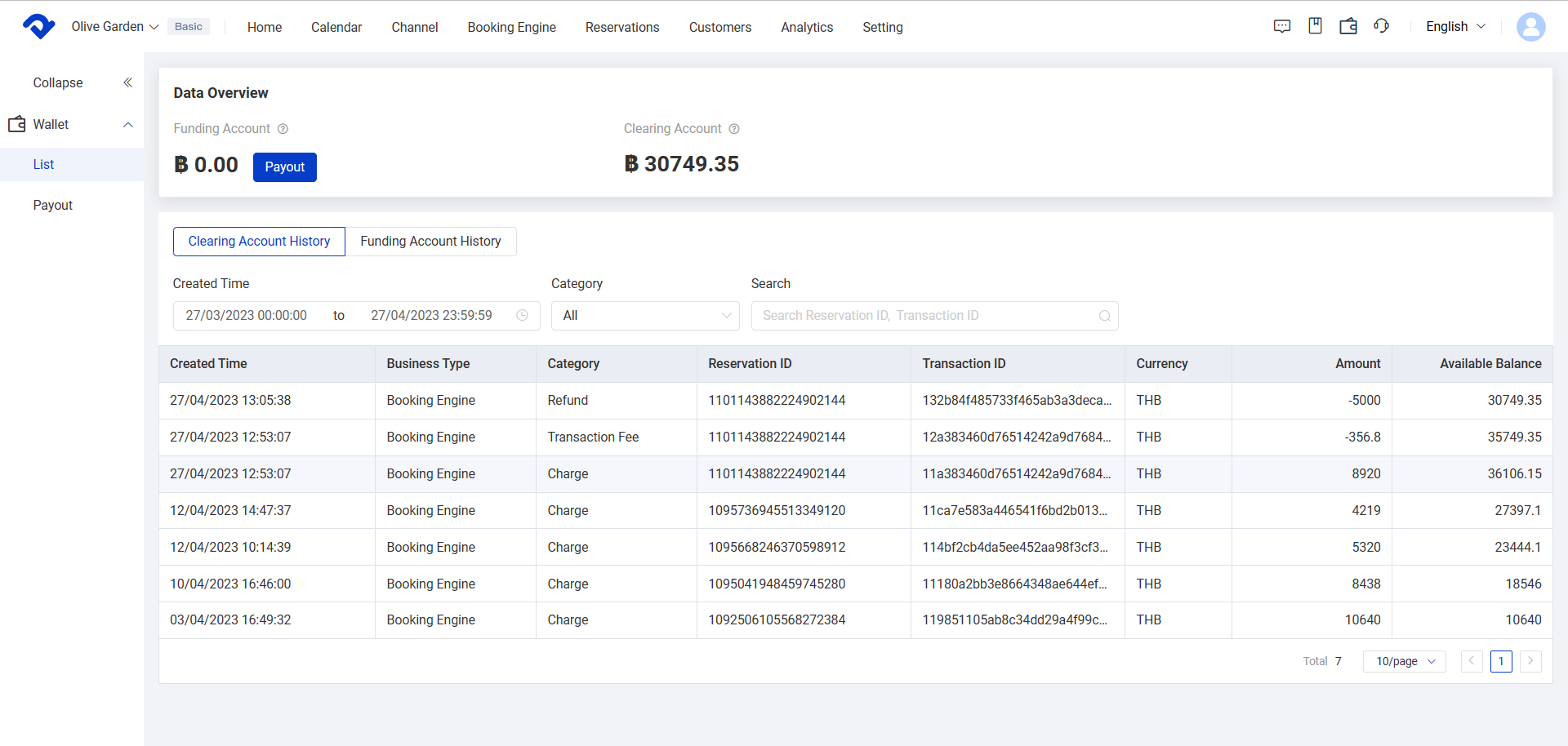Click transaction ID starting 11ca7e583a446

[1015, 511]
